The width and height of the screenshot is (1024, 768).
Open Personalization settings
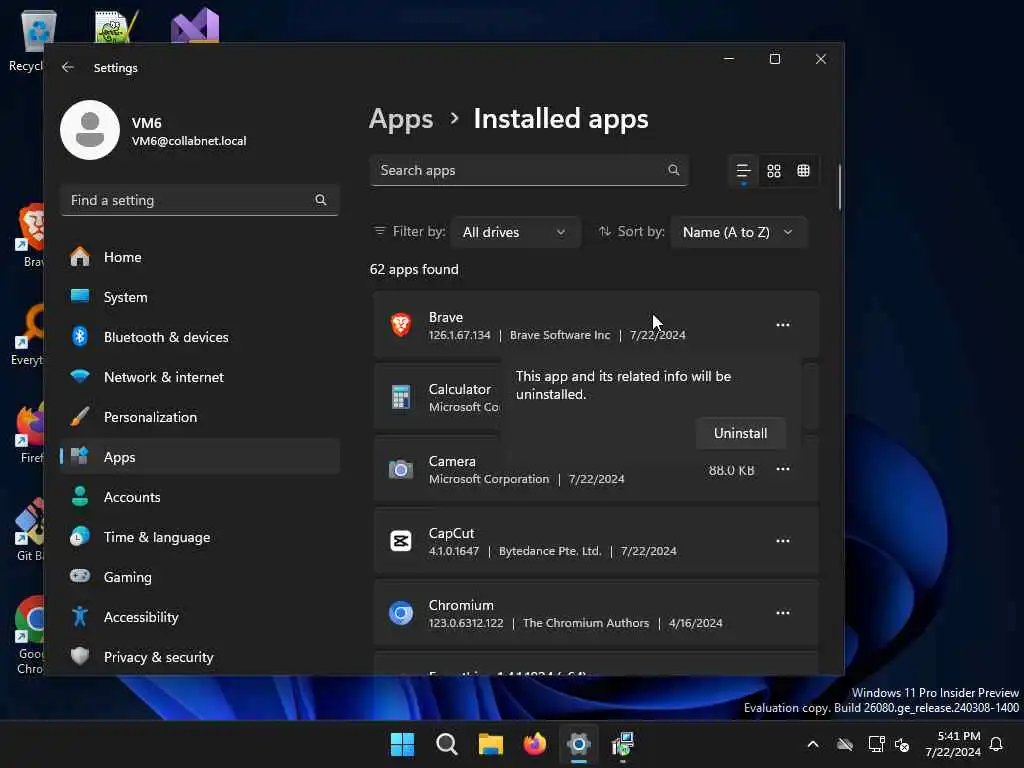(x=200, y=417)
